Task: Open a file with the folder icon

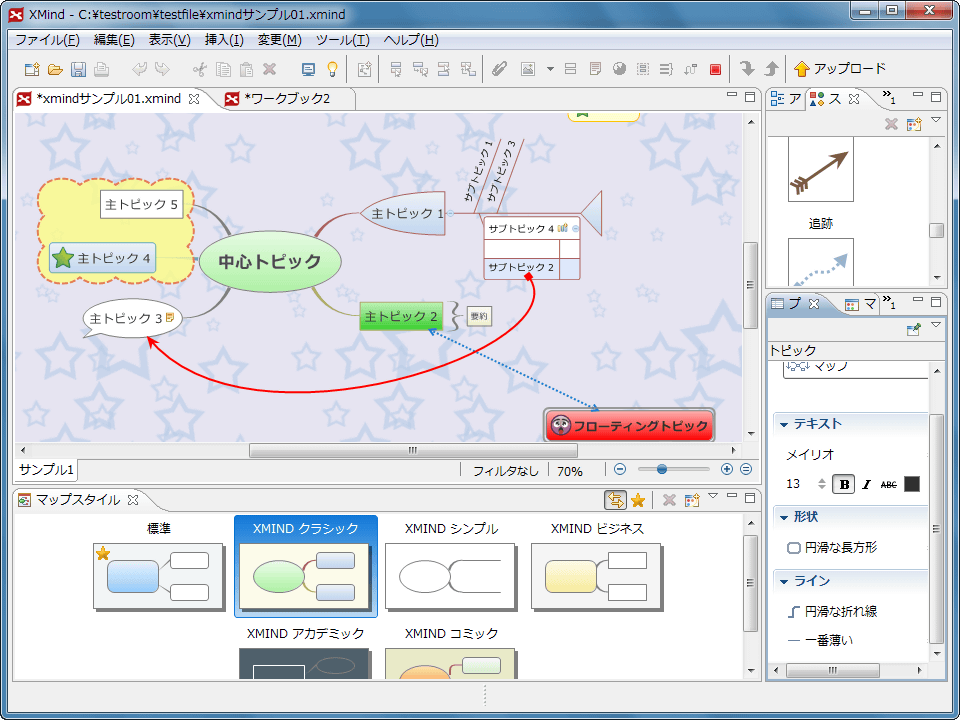Action: tap(55, 69)
